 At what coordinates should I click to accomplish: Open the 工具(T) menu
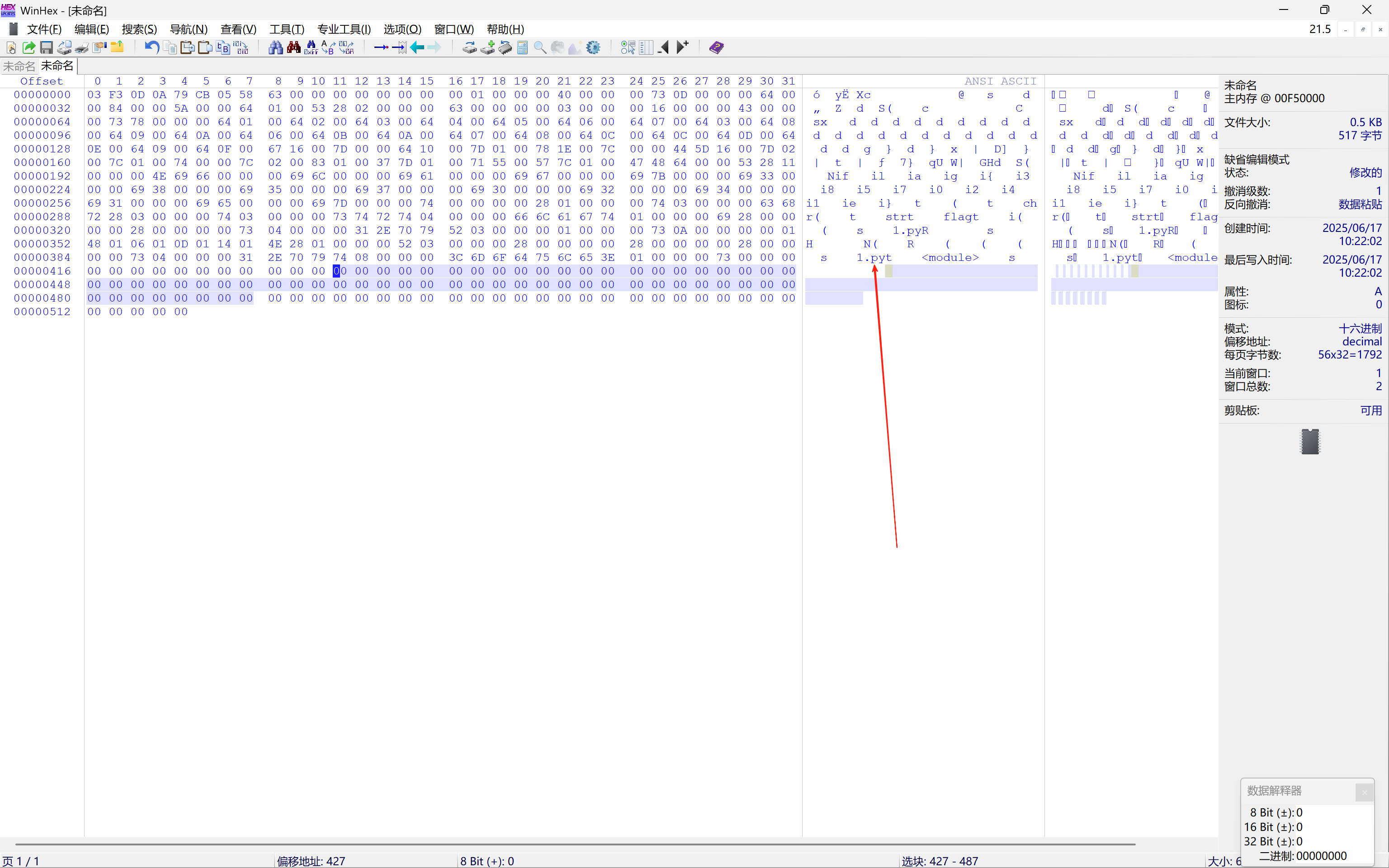pos(286,29)
